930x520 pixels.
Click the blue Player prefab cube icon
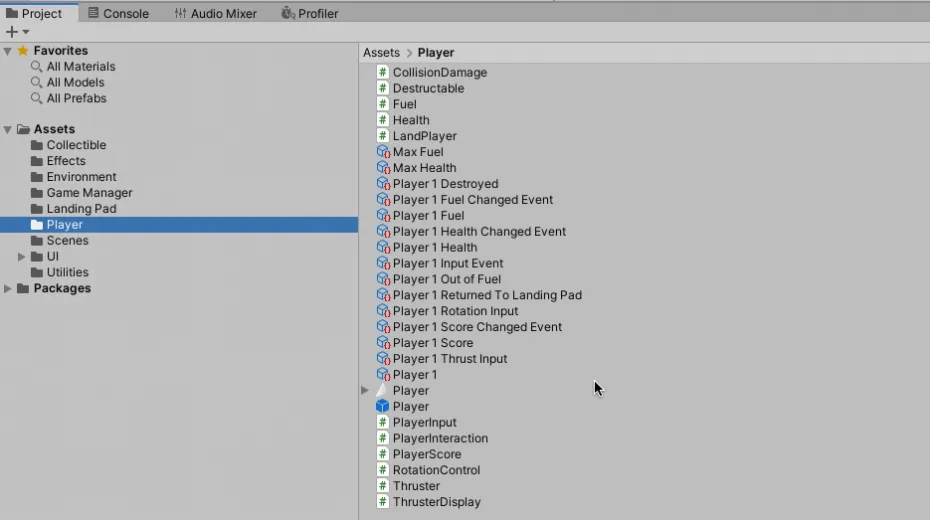click(x=382, y=407)
